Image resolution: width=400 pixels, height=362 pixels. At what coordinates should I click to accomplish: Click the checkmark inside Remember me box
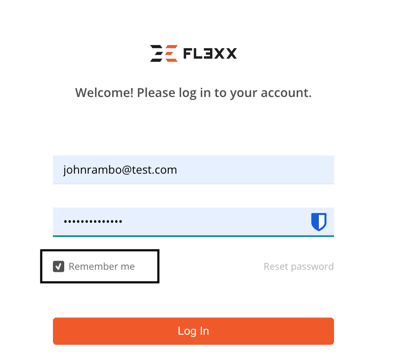(59, 266)
